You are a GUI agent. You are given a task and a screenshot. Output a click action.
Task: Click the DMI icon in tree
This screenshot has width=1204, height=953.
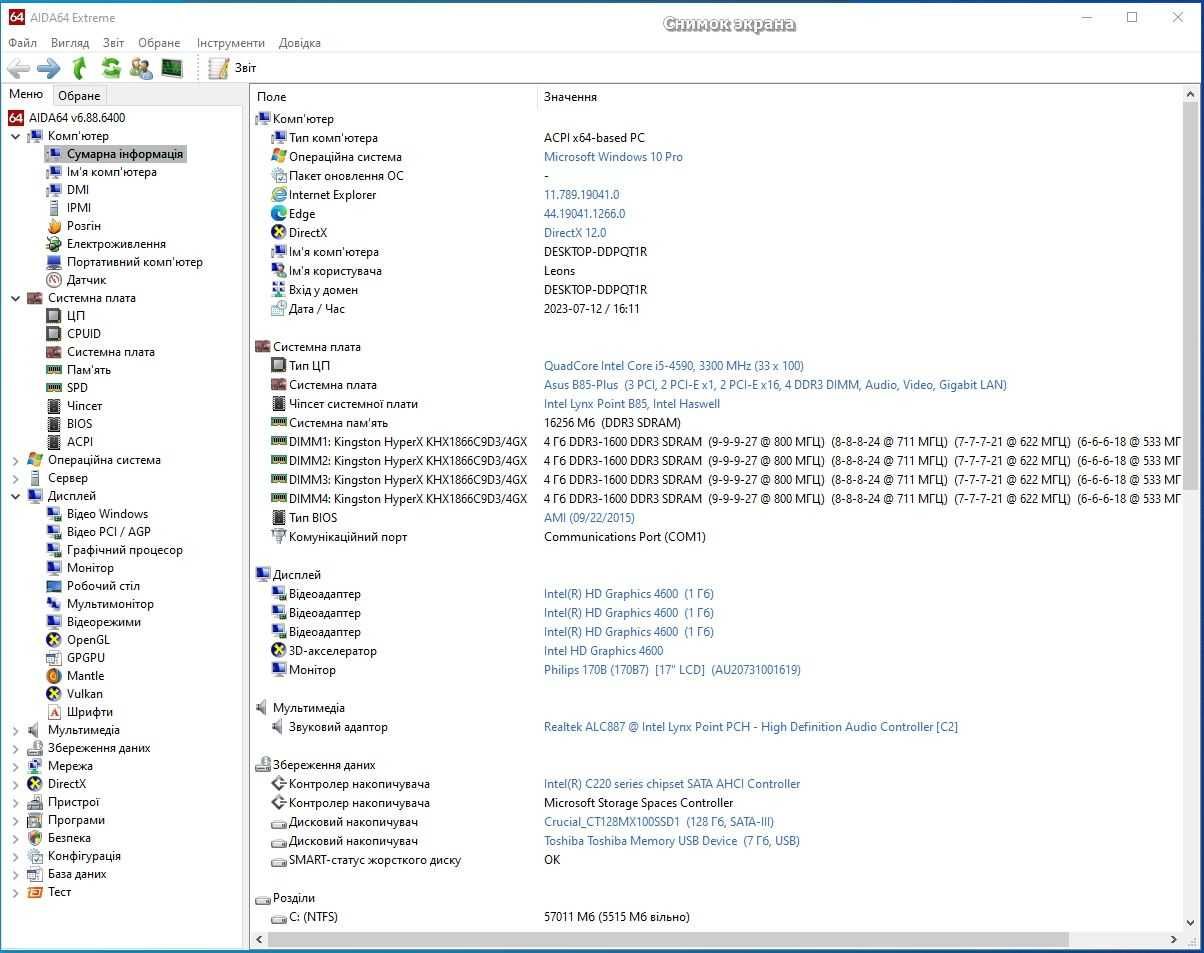coord(54,190)
